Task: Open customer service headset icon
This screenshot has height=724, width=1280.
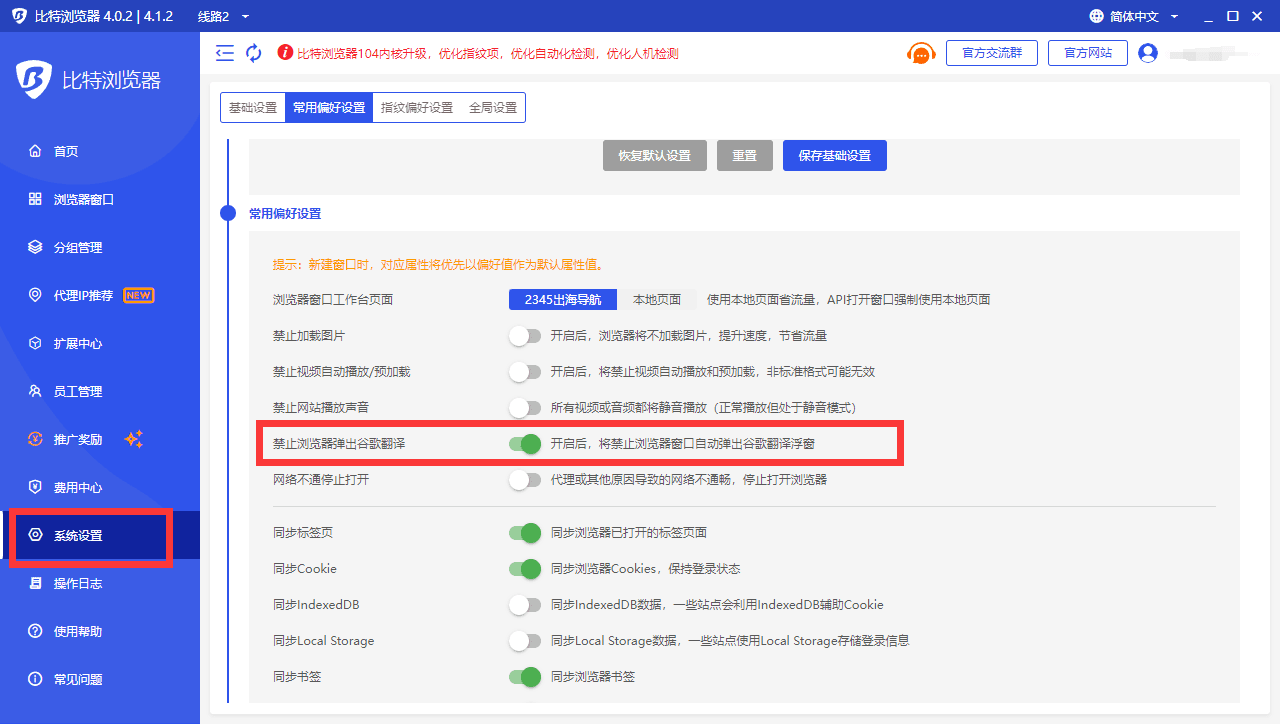Action: click(921, 53)
